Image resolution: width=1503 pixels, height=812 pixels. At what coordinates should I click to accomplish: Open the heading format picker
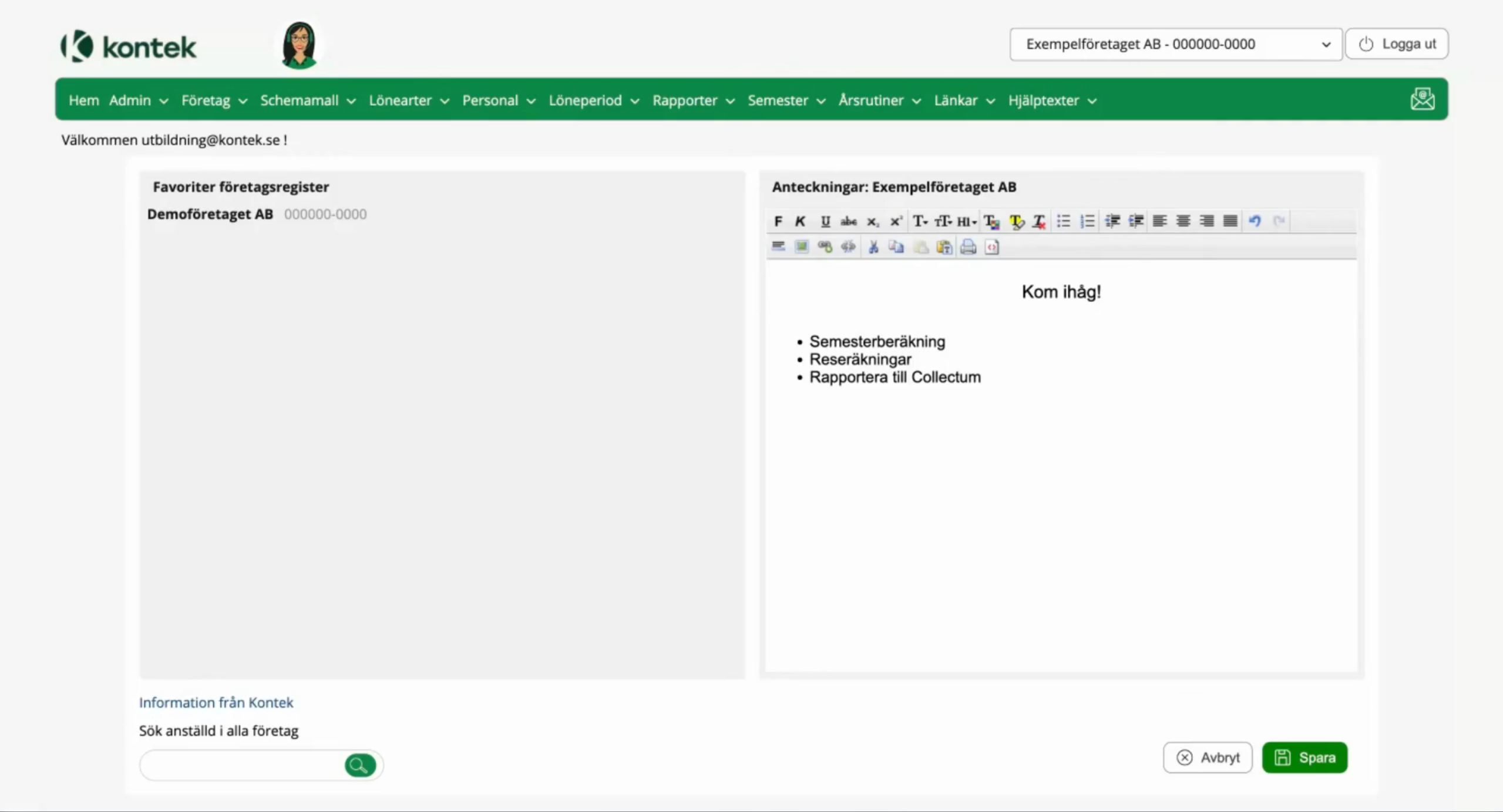point(966,221)
